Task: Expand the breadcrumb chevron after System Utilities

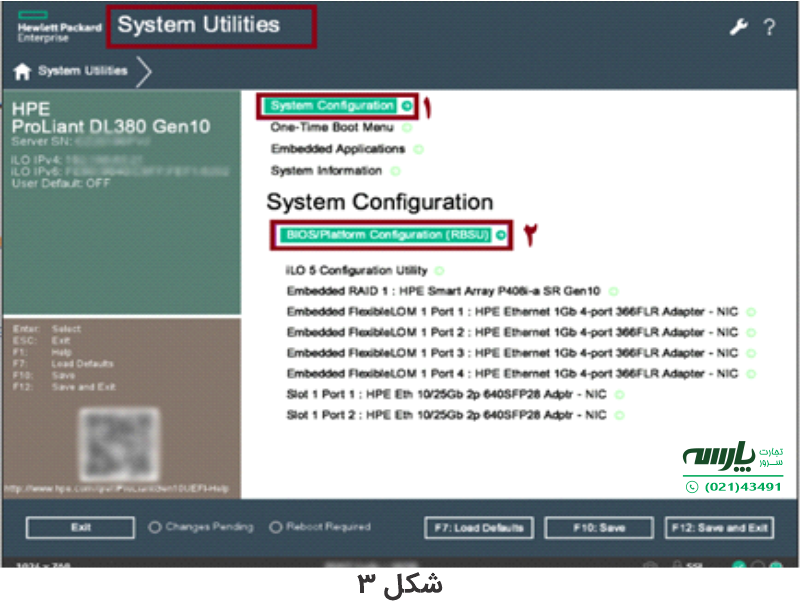Action: [x=144, y=71]
